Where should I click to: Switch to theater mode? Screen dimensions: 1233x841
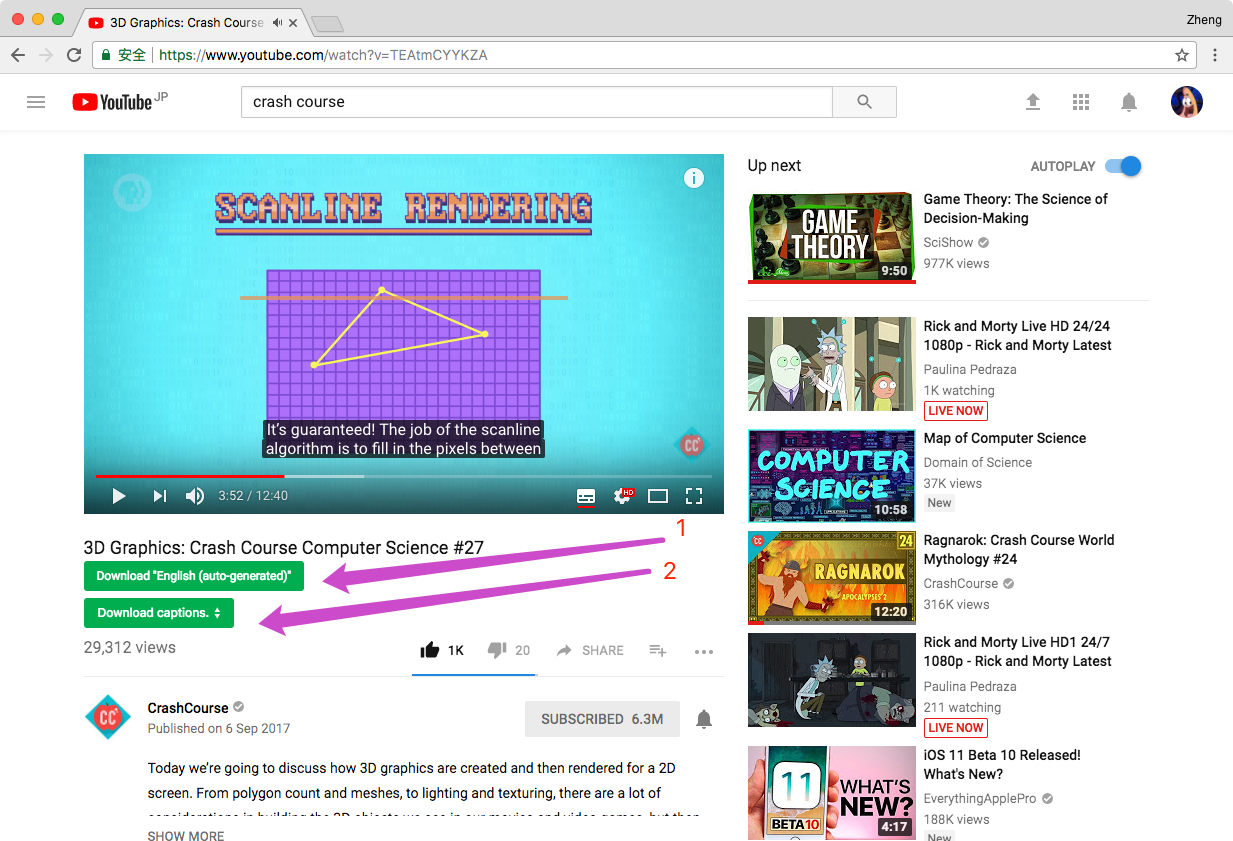tap(657, 496)
